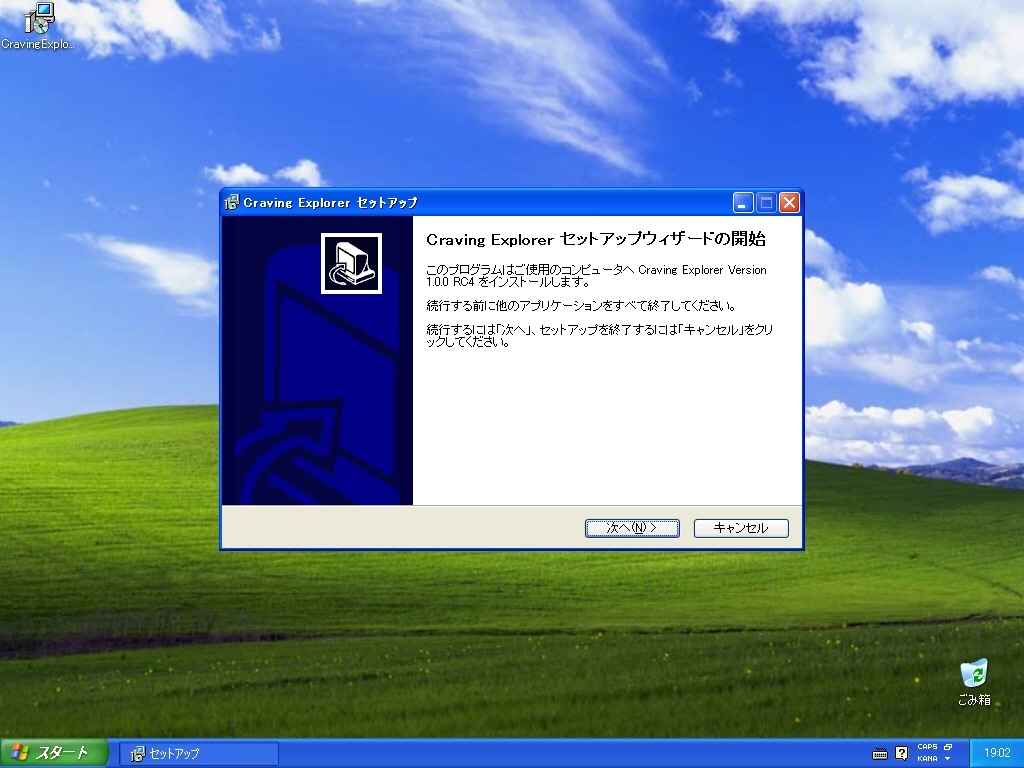
Task: Open the スタート menu
Action: click(54, 753)
